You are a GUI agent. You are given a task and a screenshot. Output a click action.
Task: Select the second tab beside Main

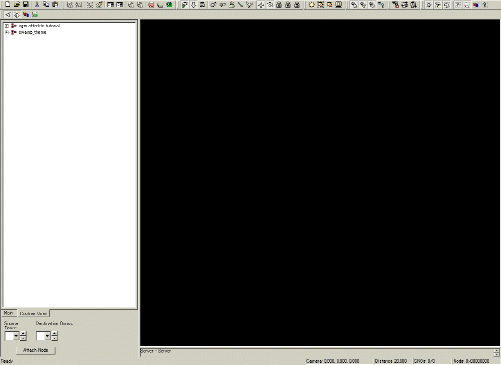pos(33,313)
